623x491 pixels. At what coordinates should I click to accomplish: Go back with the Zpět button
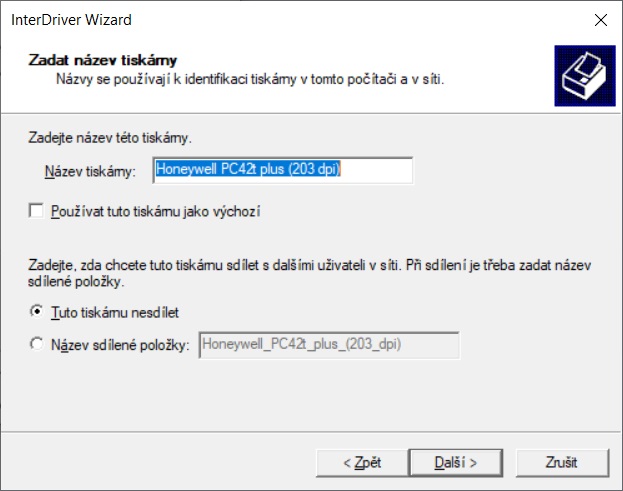[x=362, y=463]
